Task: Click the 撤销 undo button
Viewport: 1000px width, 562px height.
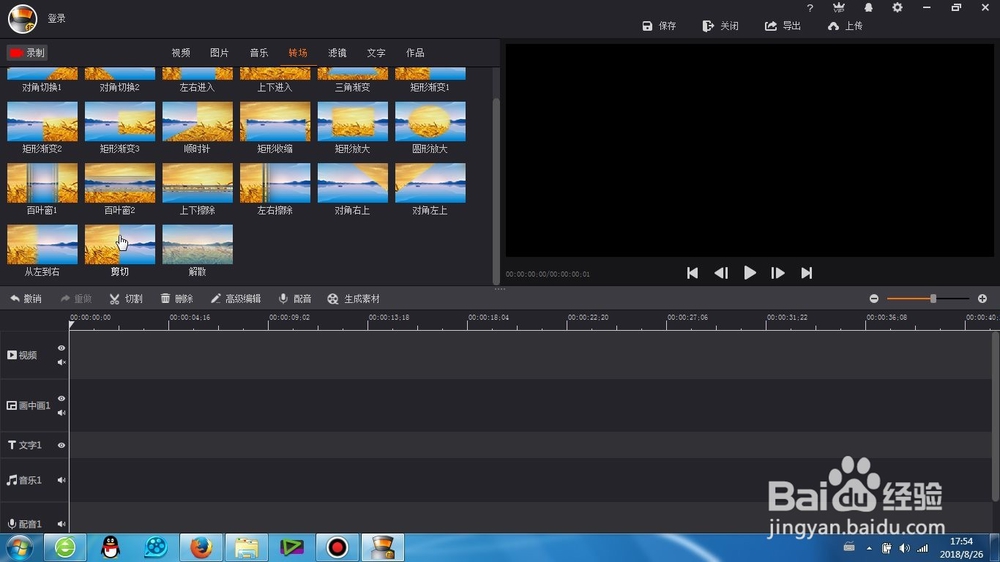Action: click(26, 299)
